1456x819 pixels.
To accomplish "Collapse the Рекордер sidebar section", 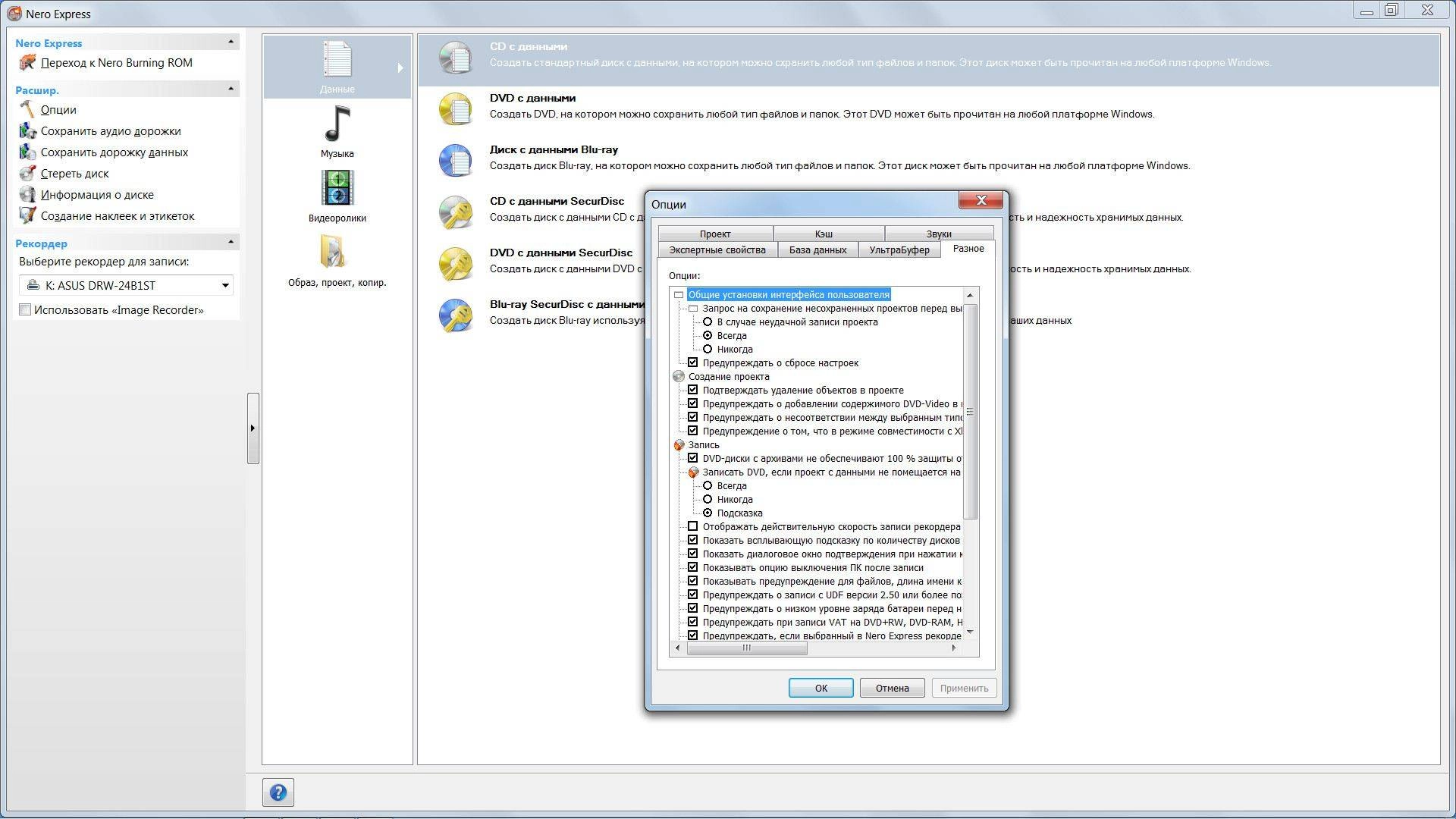I will pos(231,242).
